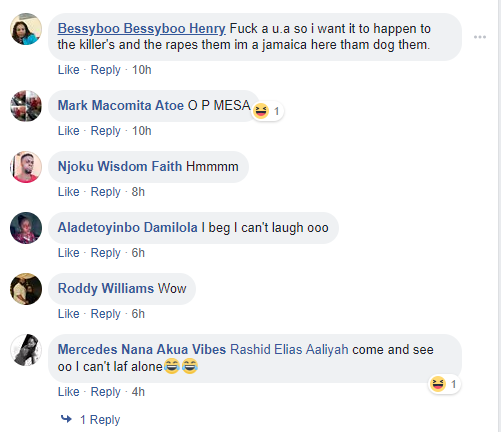This screenshot has width=501, height=432.
Task: Click the 4h timestamp on Mercedes' comment
Action: [138, 392]
